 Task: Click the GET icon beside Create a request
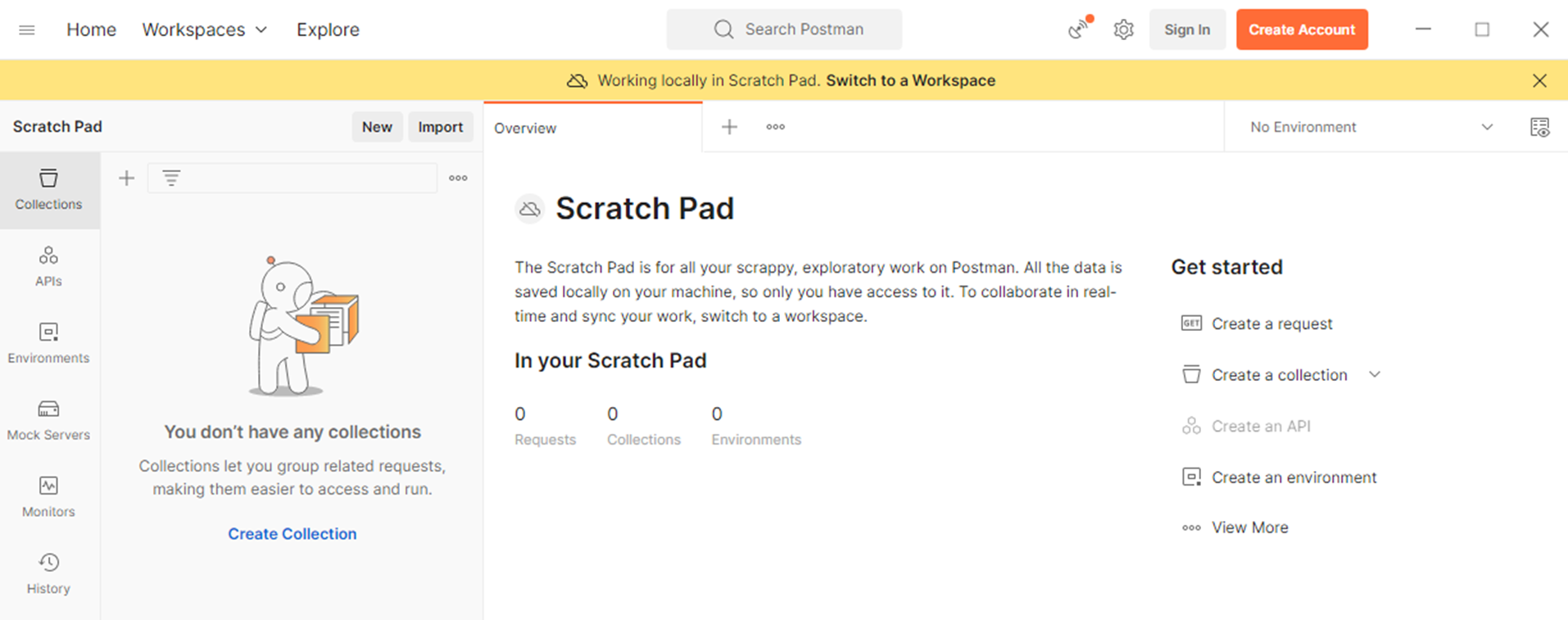[x=1191, y=324]
